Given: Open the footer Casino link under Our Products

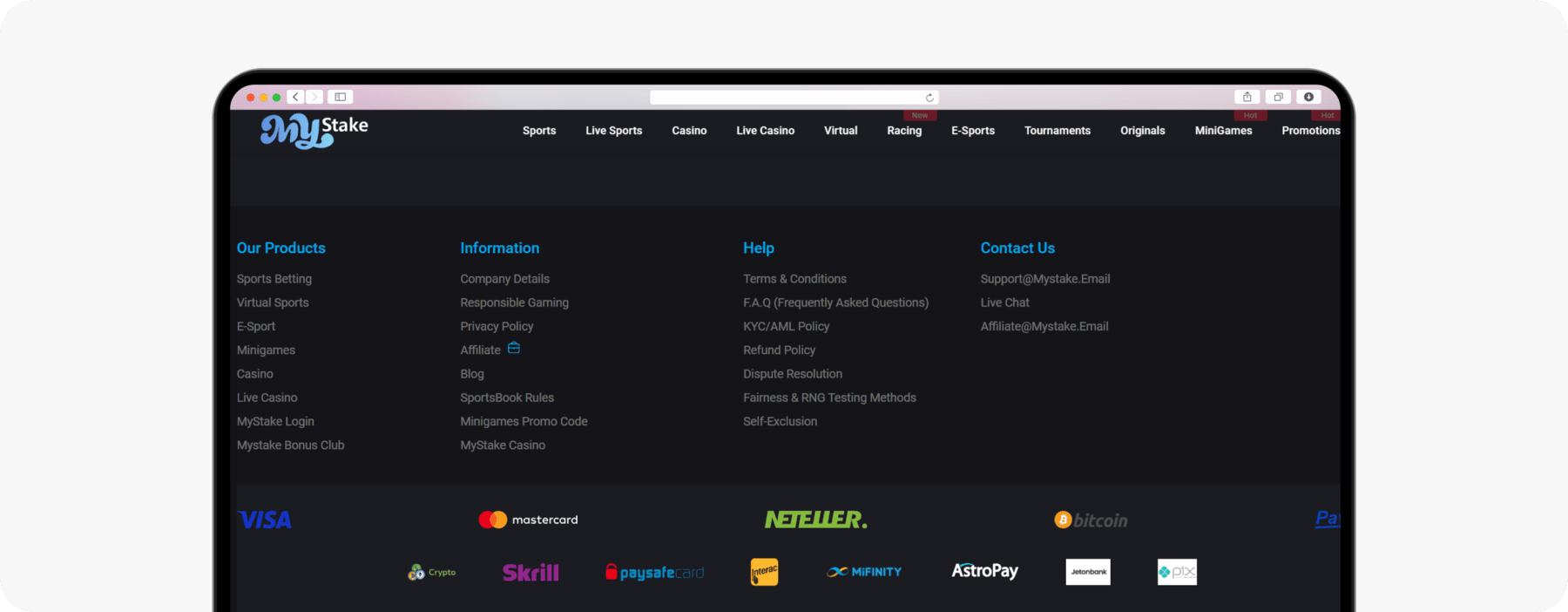Looking at the screenshot, I should coord(255,374).
